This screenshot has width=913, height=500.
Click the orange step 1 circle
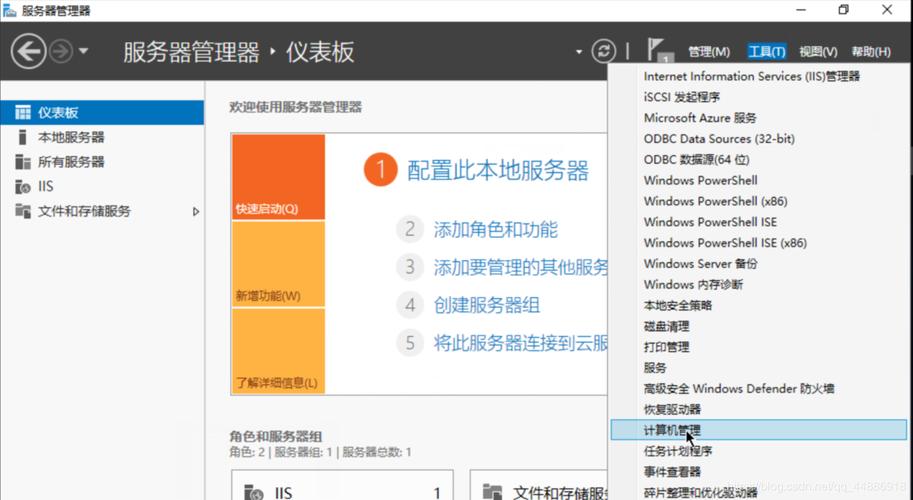(381, 170)
